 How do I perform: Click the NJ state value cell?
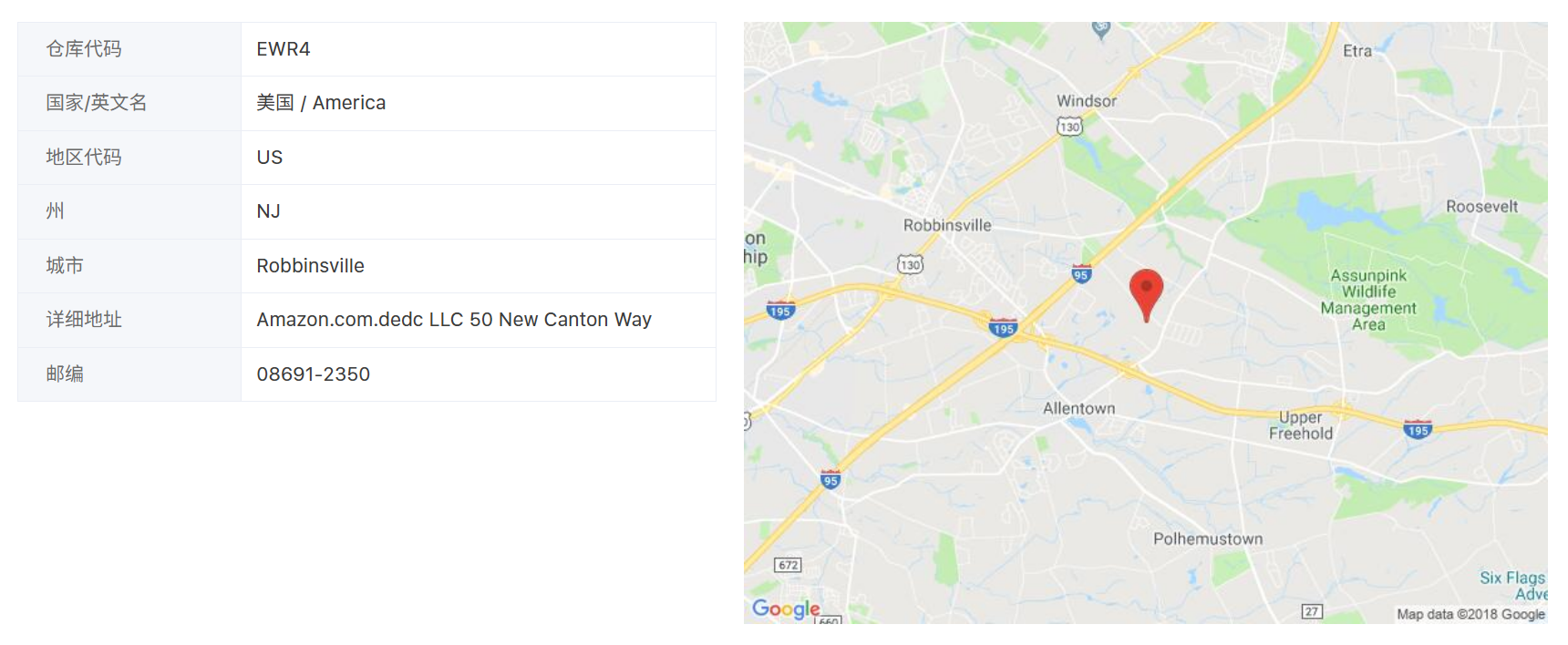(268, 211)
